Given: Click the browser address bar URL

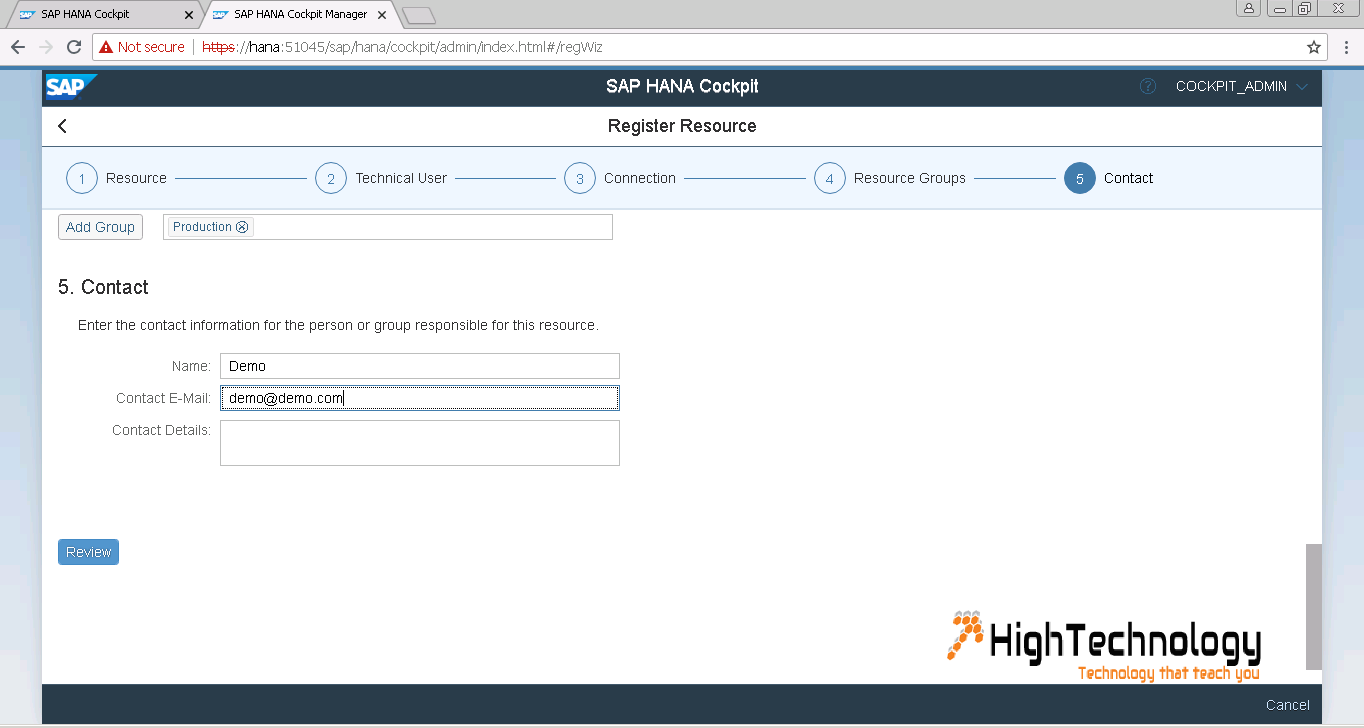Looking at the screenshot, I should (x=402, y=47).
